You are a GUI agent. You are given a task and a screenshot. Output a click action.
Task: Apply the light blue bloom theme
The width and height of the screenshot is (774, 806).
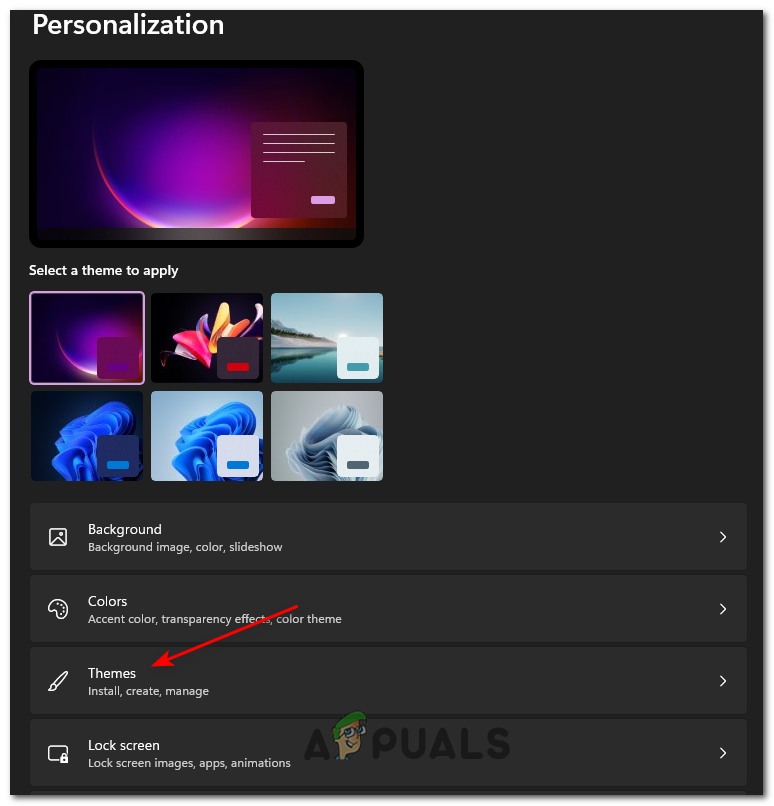click(x=207, y=436)
